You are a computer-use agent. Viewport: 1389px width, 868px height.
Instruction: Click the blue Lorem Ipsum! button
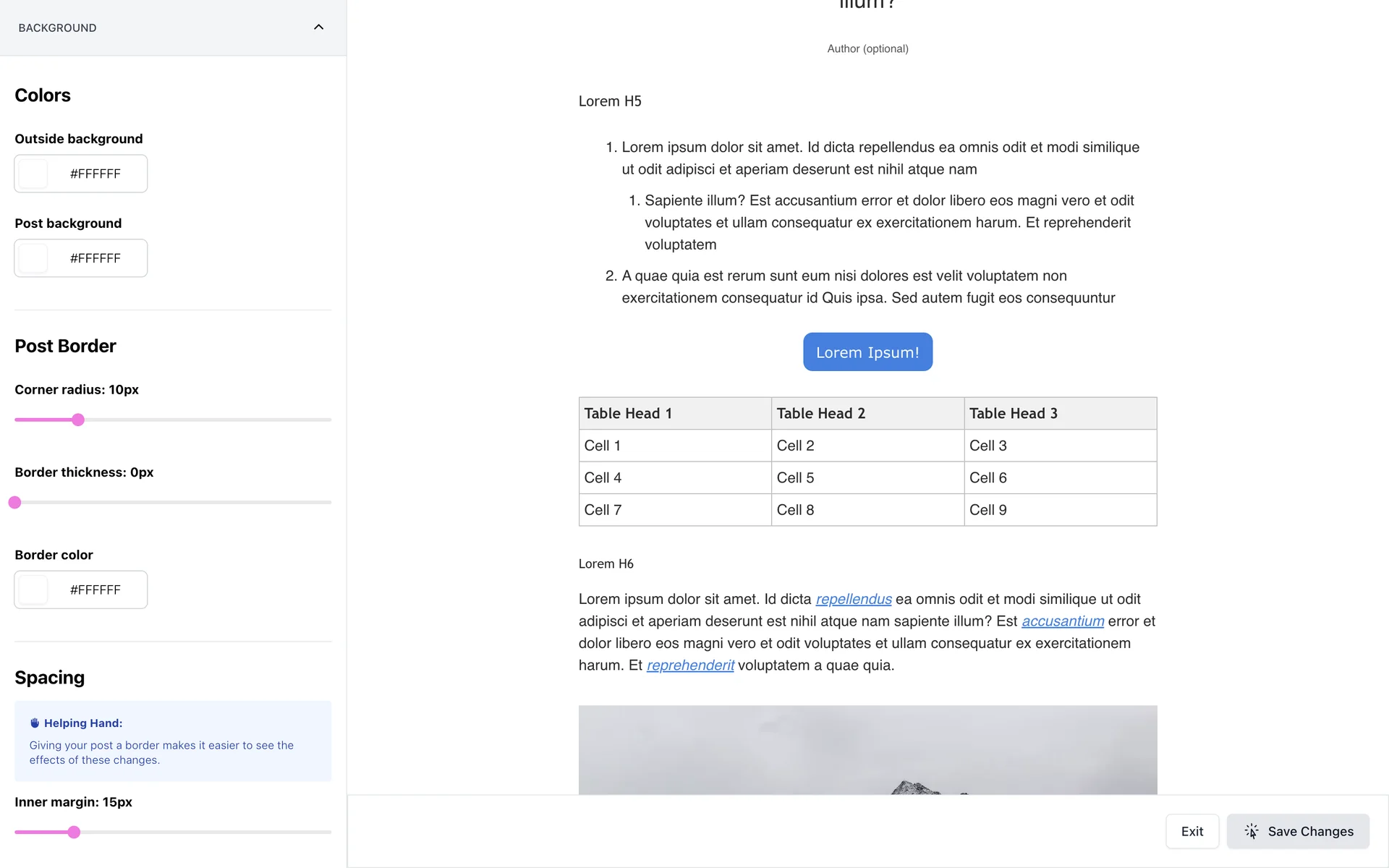point(867,352)
